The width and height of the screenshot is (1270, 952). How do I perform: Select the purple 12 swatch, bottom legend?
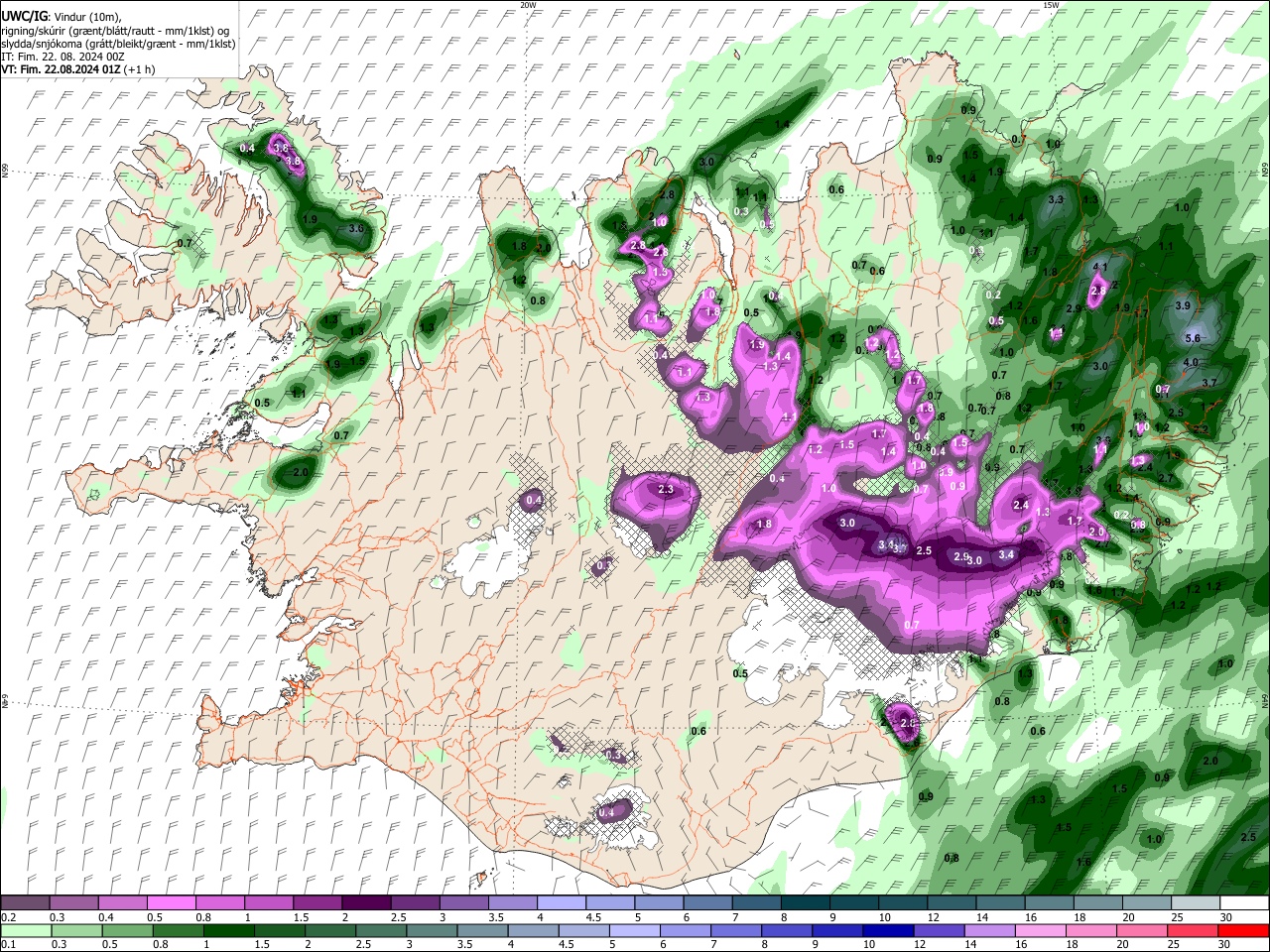coord(940,930)
